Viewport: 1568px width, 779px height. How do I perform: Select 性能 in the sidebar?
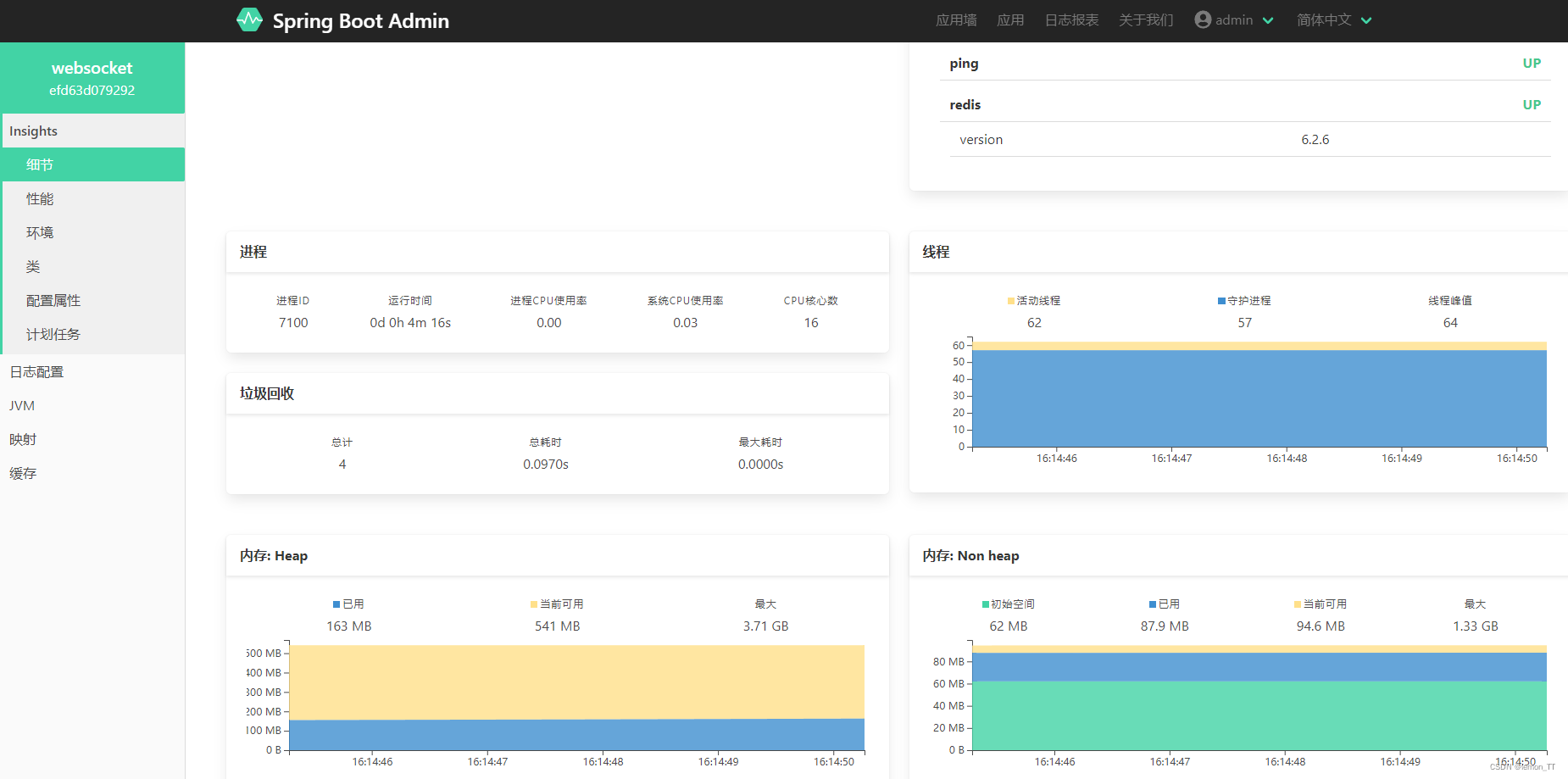(92, 198)
